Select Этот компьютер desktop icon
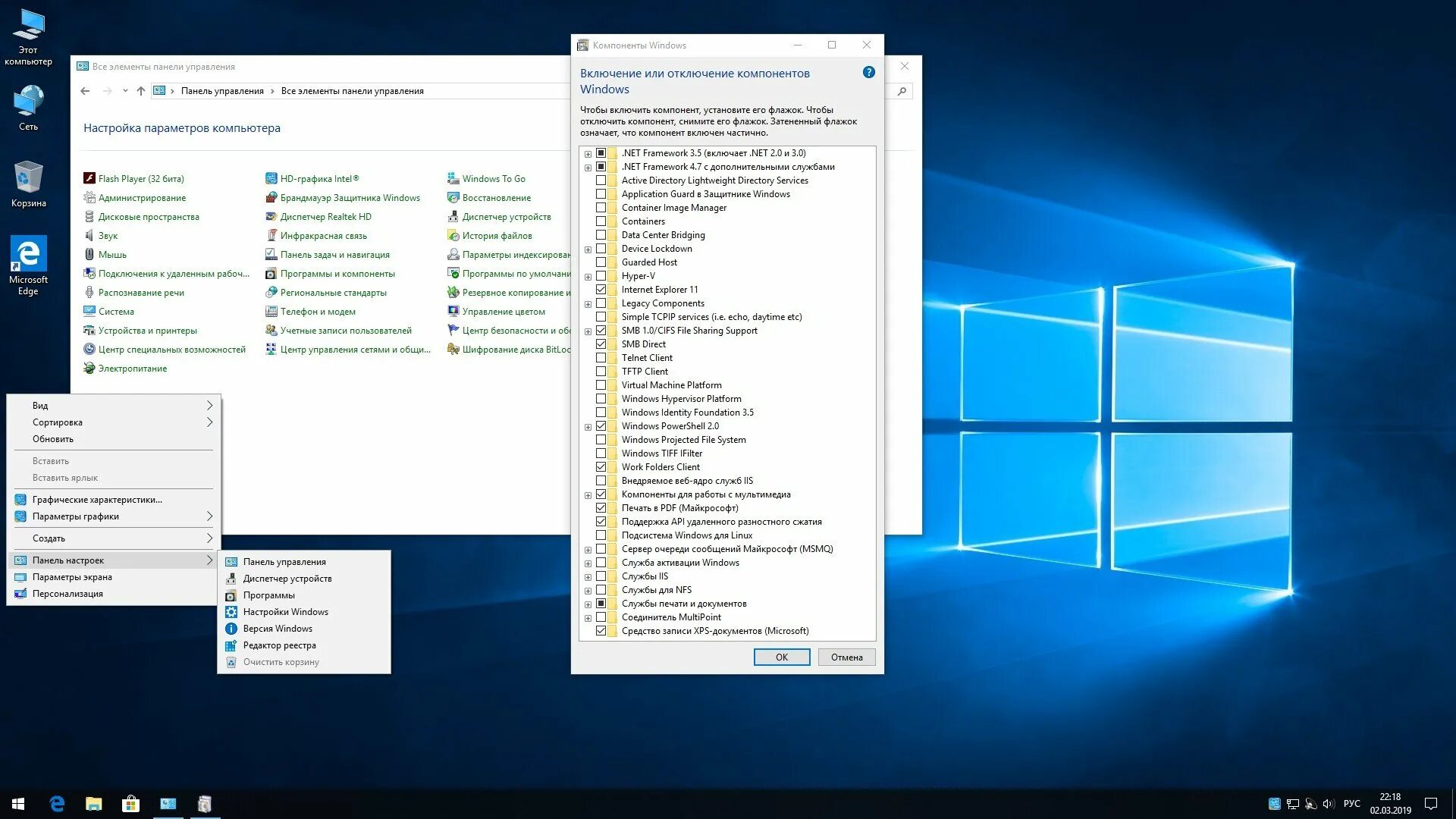Screen dimensions: 1456x819 click(29, 38)
